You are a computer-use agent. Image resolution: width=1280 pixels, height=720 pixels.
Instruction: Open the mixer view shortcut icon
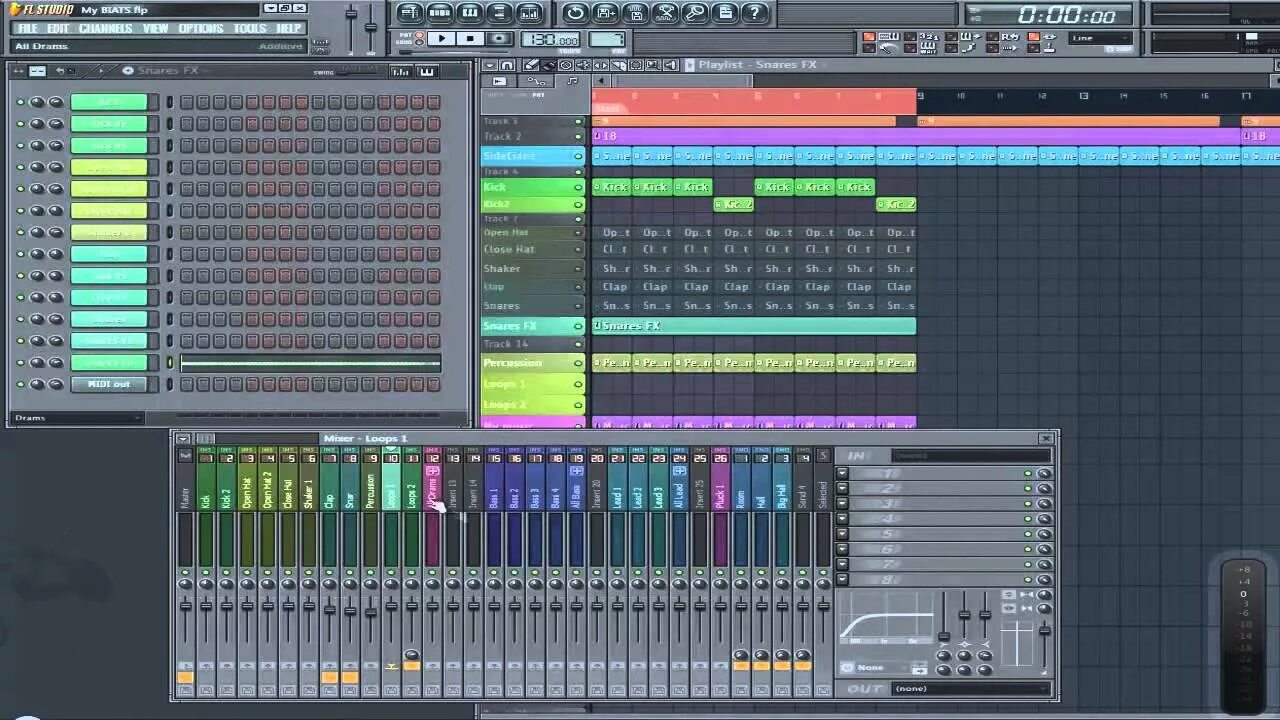(530, 13)
